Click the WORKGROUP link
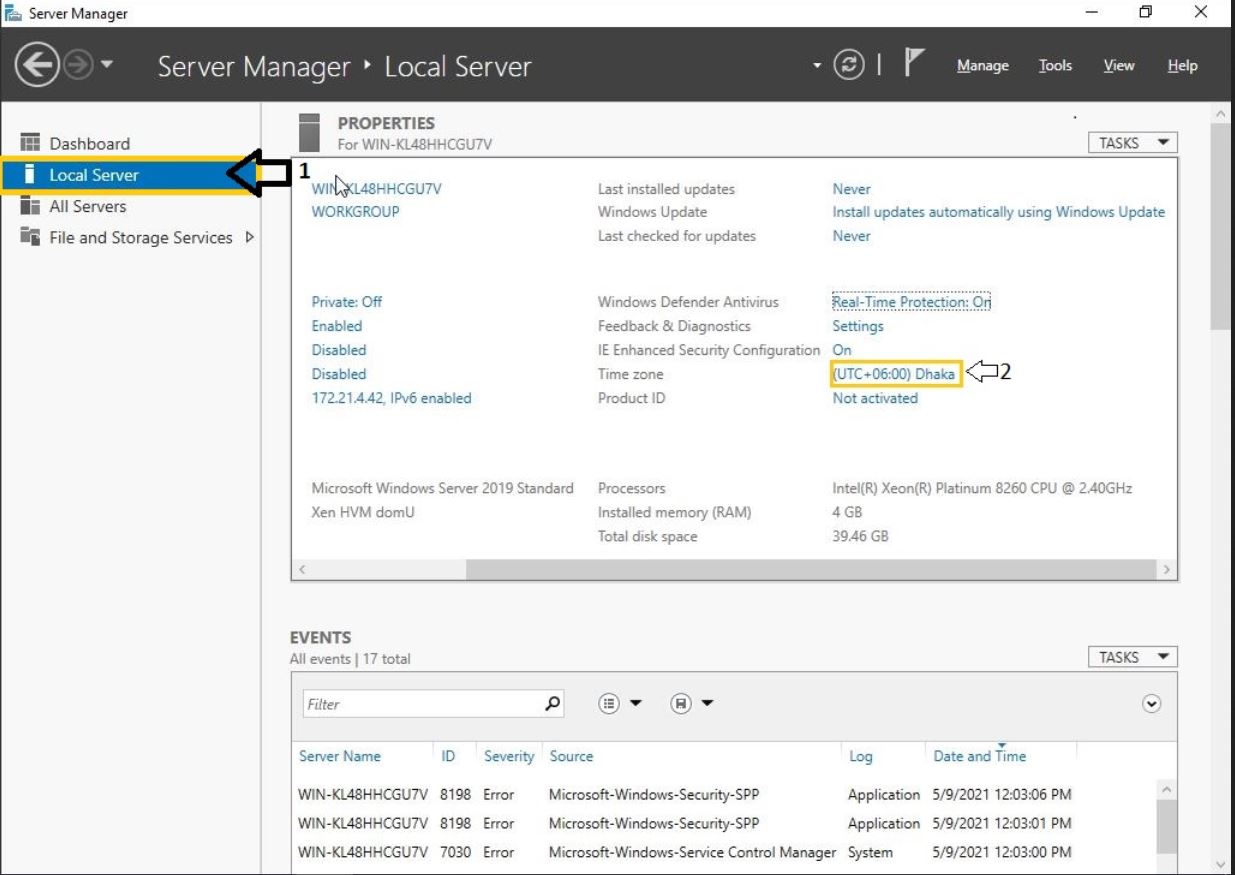Viewport: 1235px width, 875px height. (x=355, y=212)
